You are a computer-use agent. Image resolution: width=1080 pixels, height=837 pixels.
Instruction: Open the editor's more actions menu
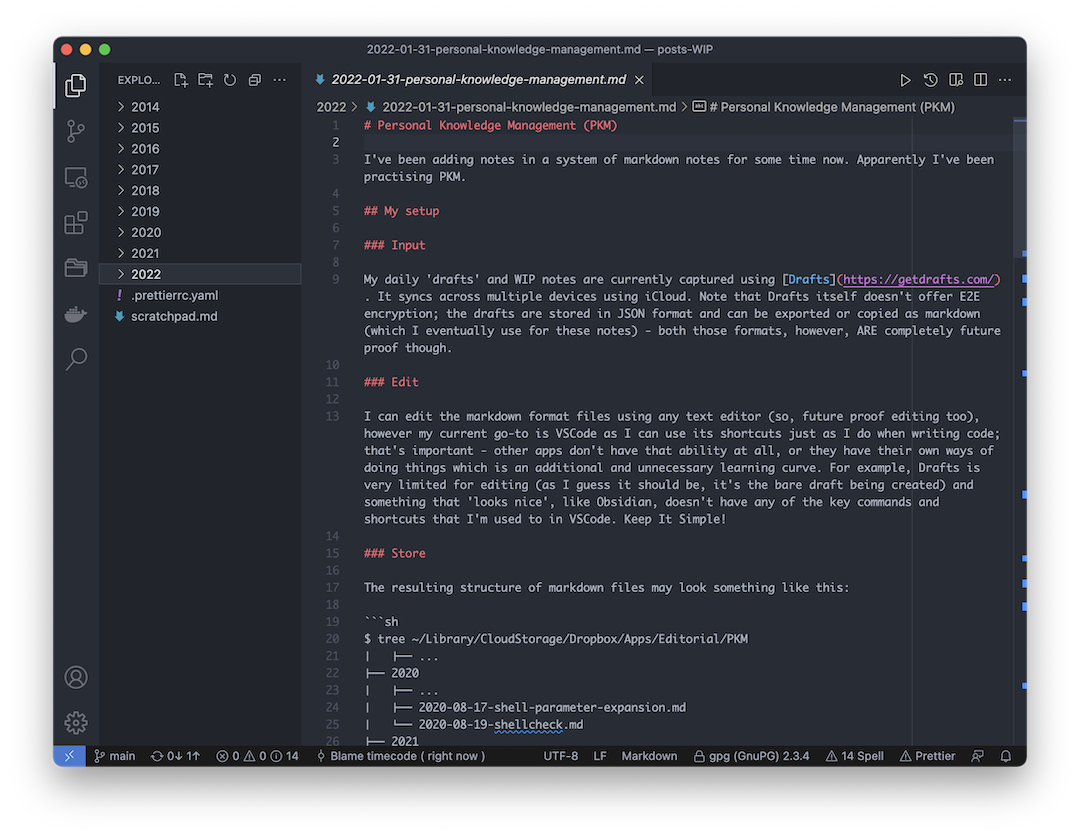coord(1004,78)
